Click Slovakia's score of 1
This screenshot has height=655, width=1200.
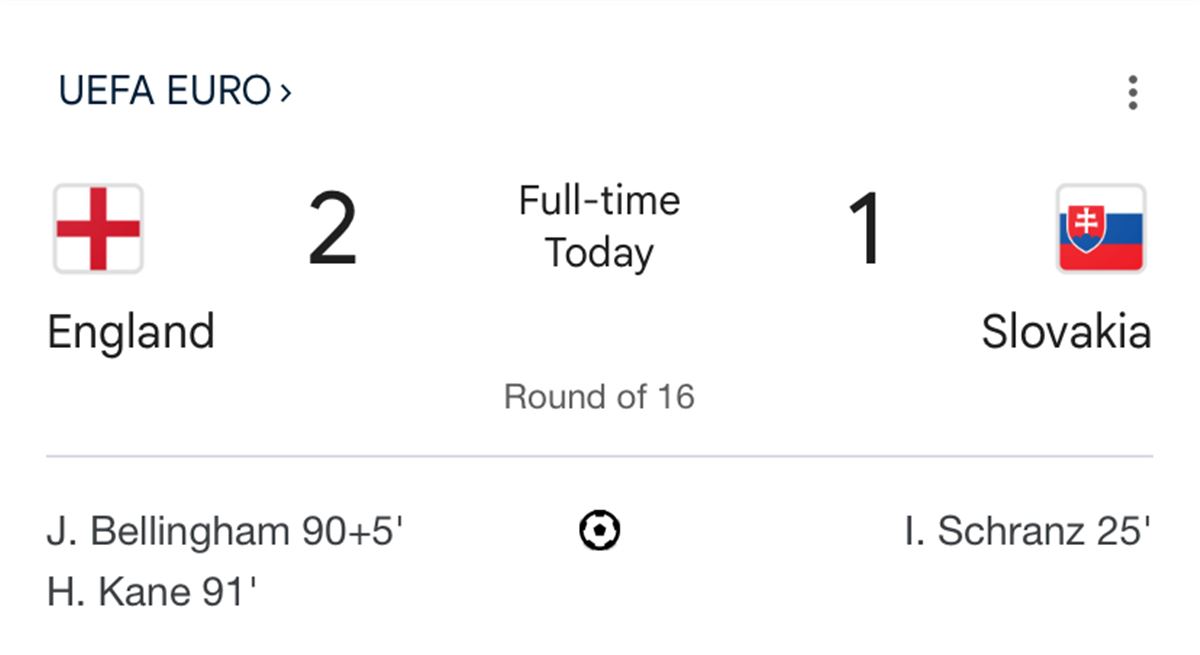(867, 230)
